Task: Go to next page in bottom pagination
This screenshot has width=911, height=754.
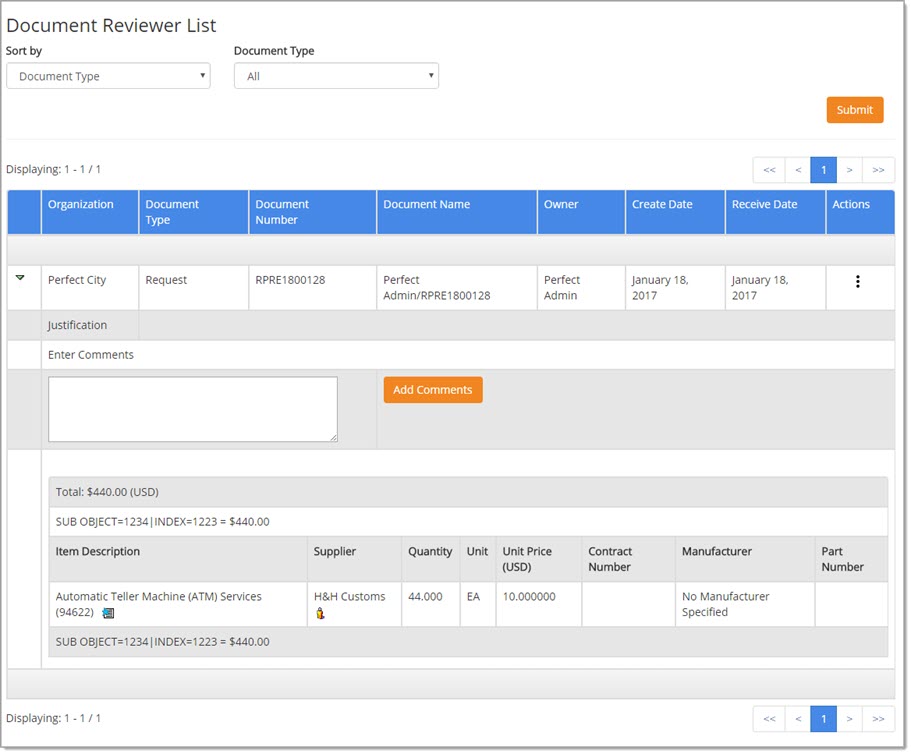Action: pos(849,718)
